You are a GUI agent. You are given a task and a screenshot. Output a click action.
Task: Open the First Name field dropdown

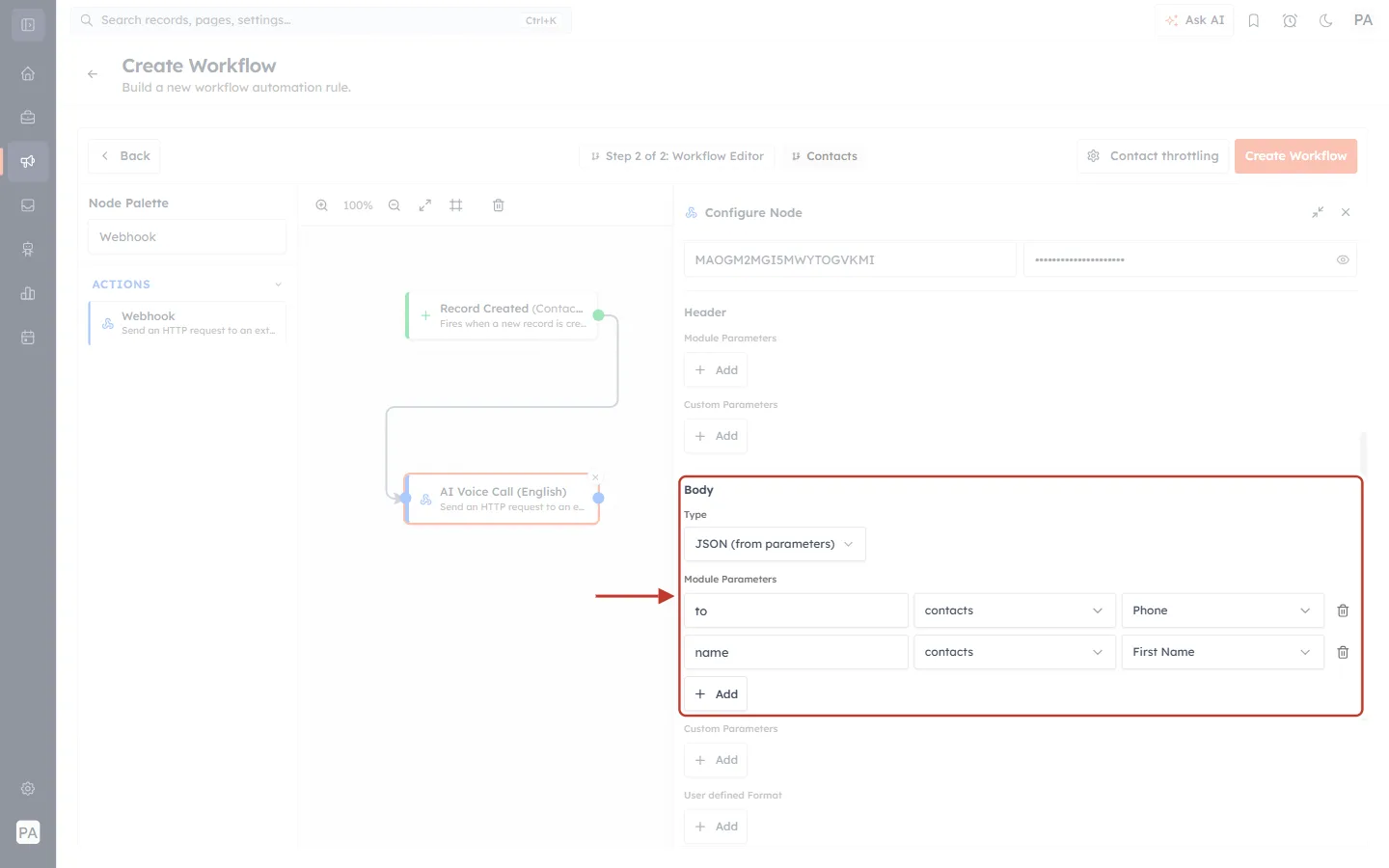click(1222, 652)
